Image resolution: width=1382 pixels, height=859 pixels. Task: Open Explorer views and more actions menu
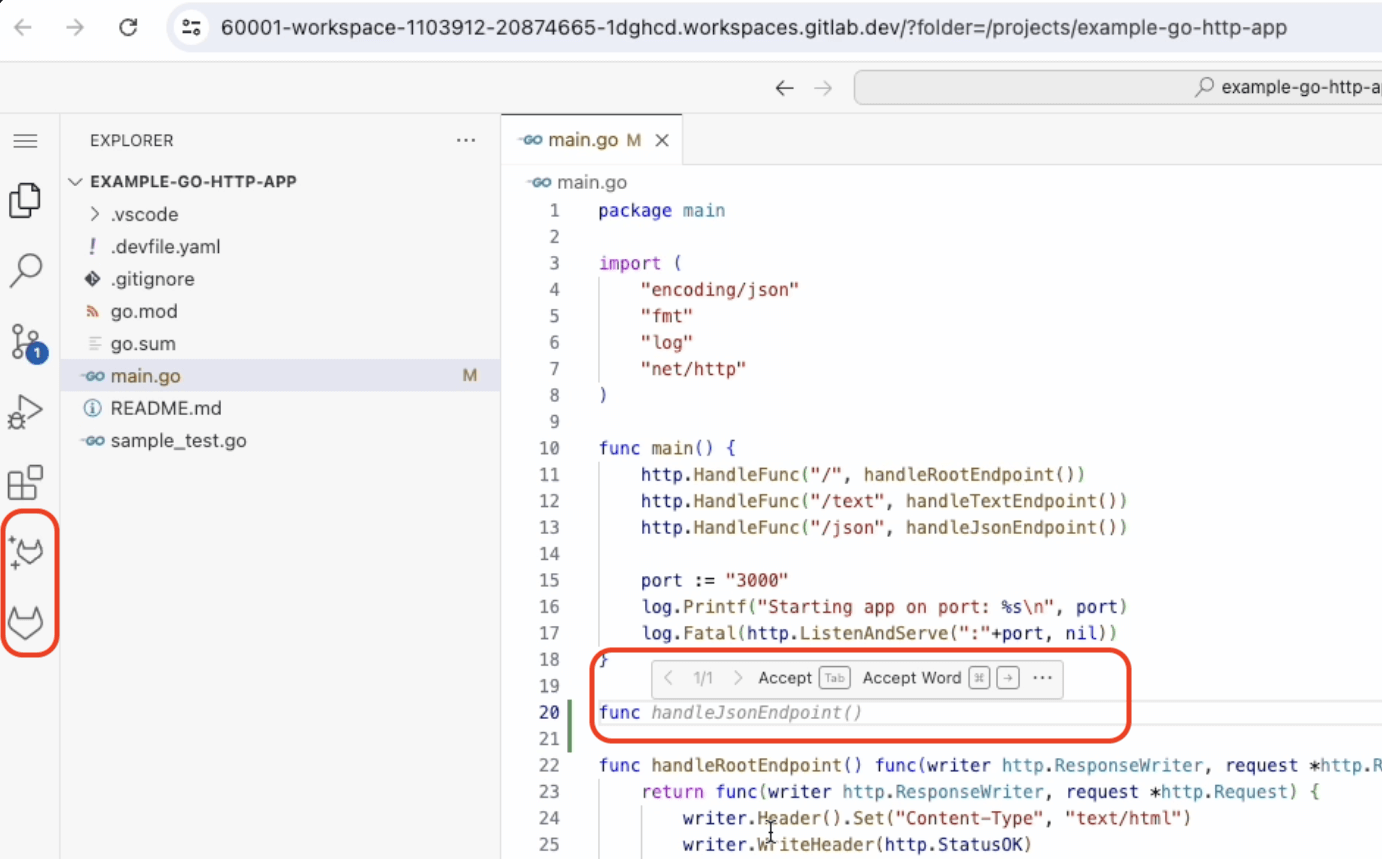(466, 141)
